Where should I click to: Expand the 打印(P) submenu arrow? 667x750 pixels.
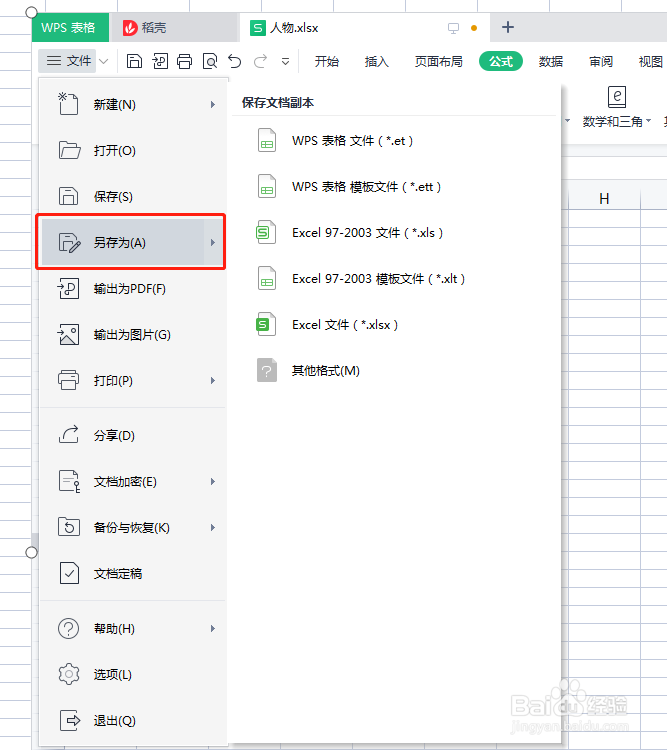tap(213, 380)
